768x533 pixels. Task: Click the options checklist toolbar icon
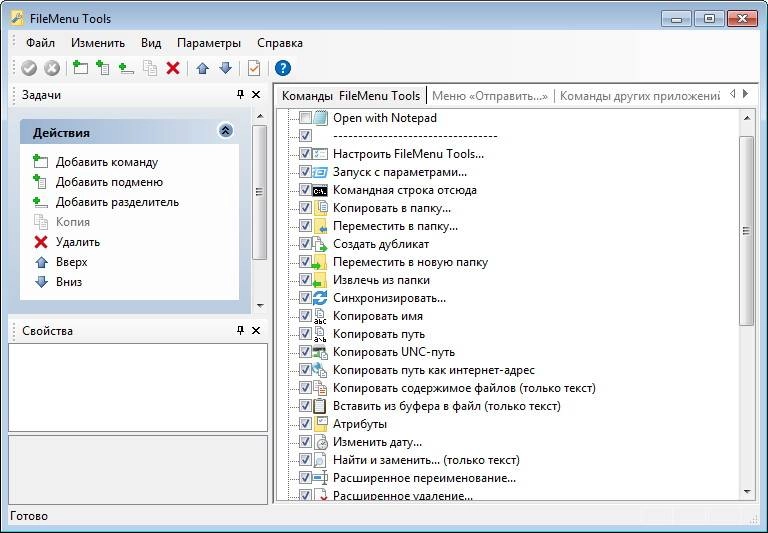click(x=254, y=68)
